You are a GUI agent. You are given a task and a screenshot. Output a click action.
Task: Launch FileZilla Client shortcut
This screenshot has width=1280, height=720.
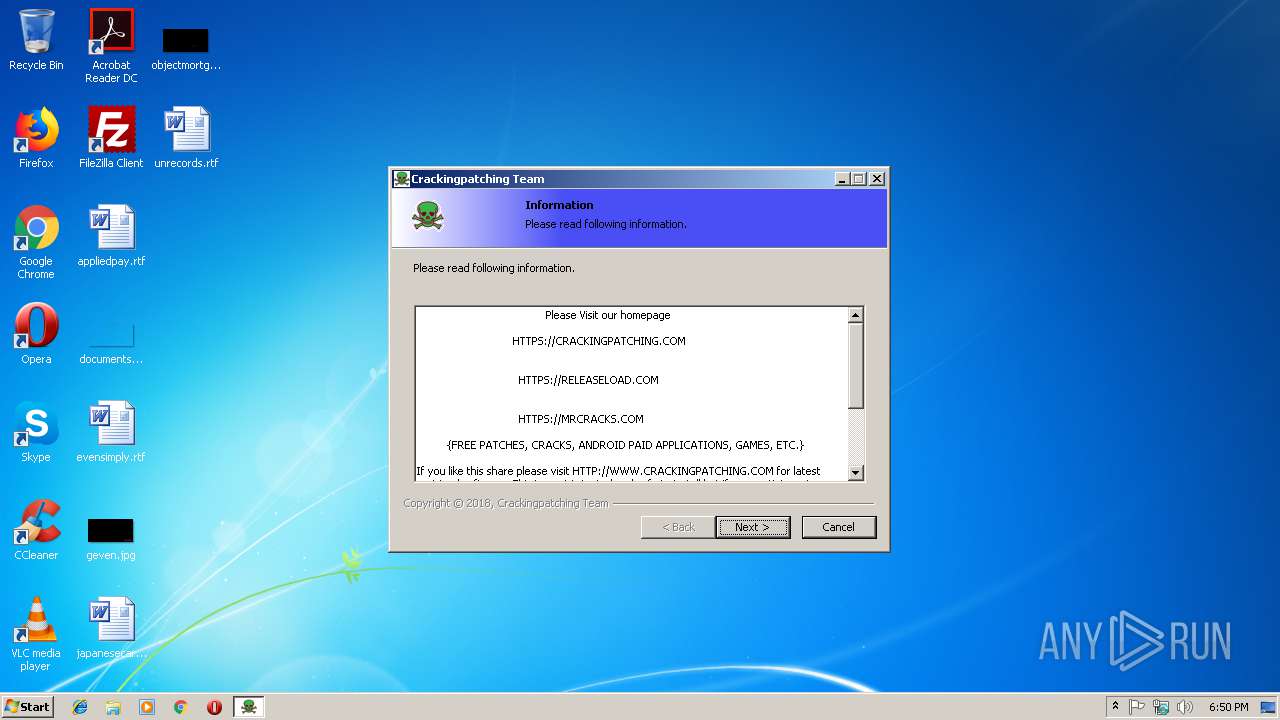tap(111, 138)
